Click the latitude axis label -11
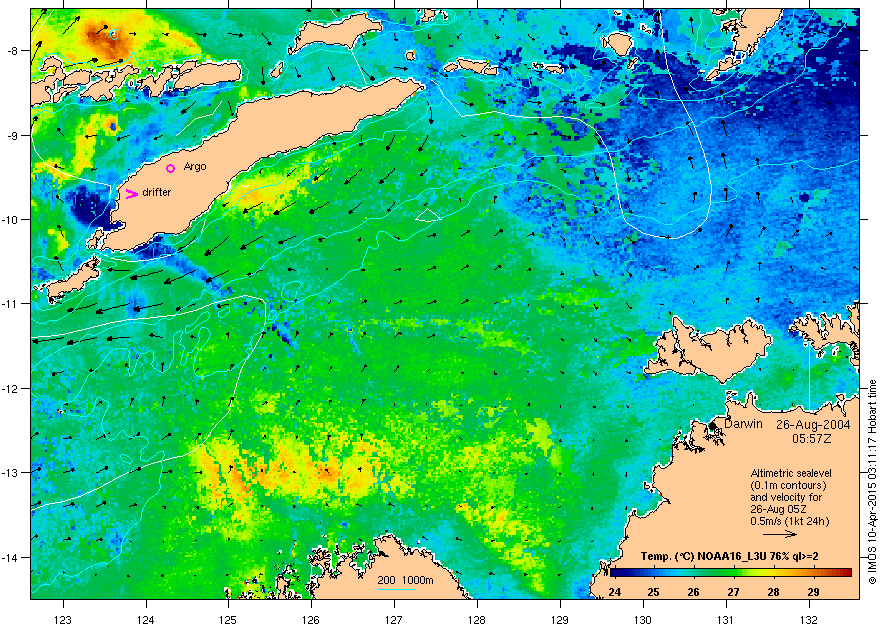This screenshot has height=630, width=880. coord(10,303)
